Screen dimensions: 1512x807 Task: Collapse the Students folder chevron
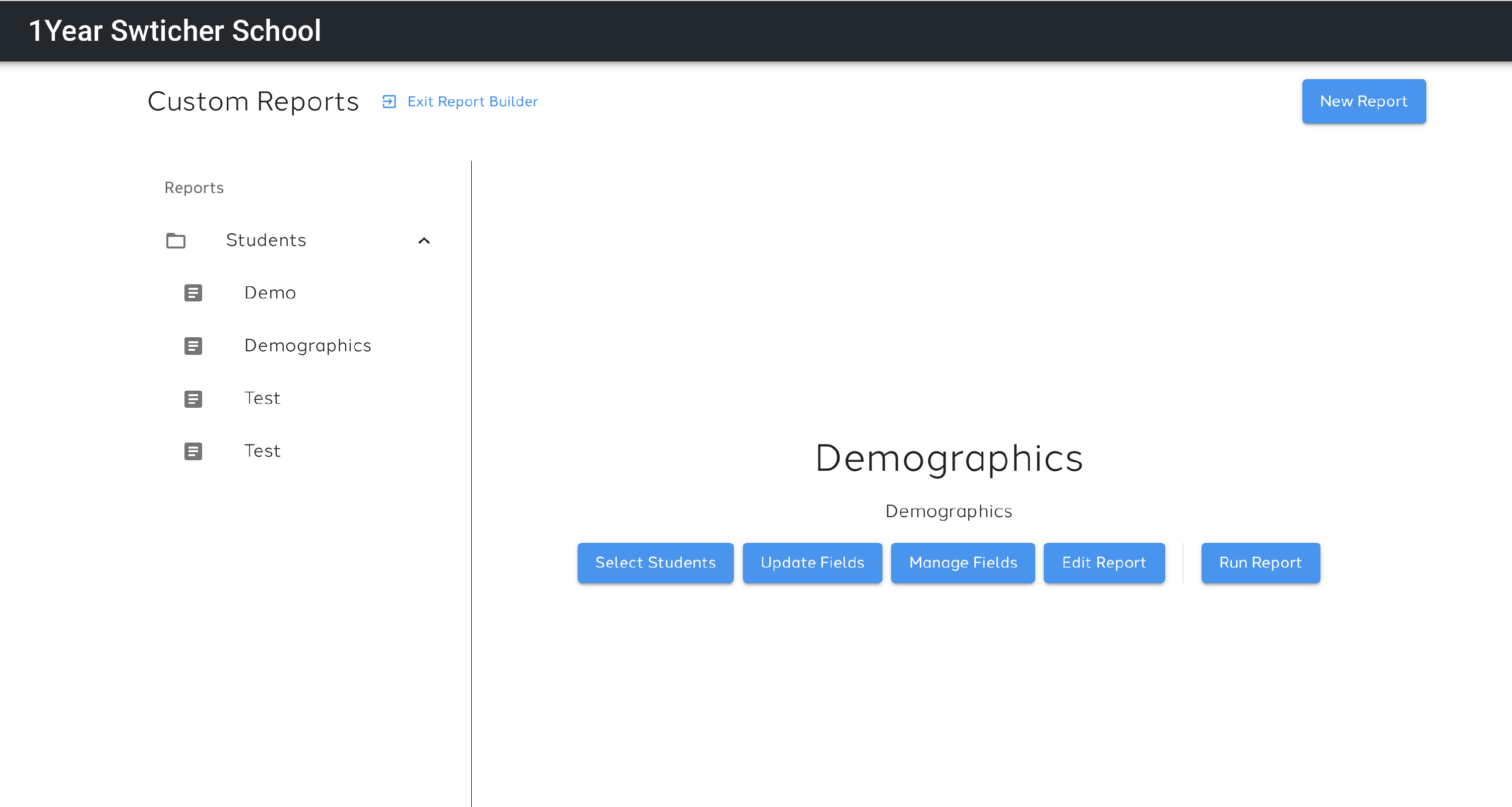coord(424,240)
